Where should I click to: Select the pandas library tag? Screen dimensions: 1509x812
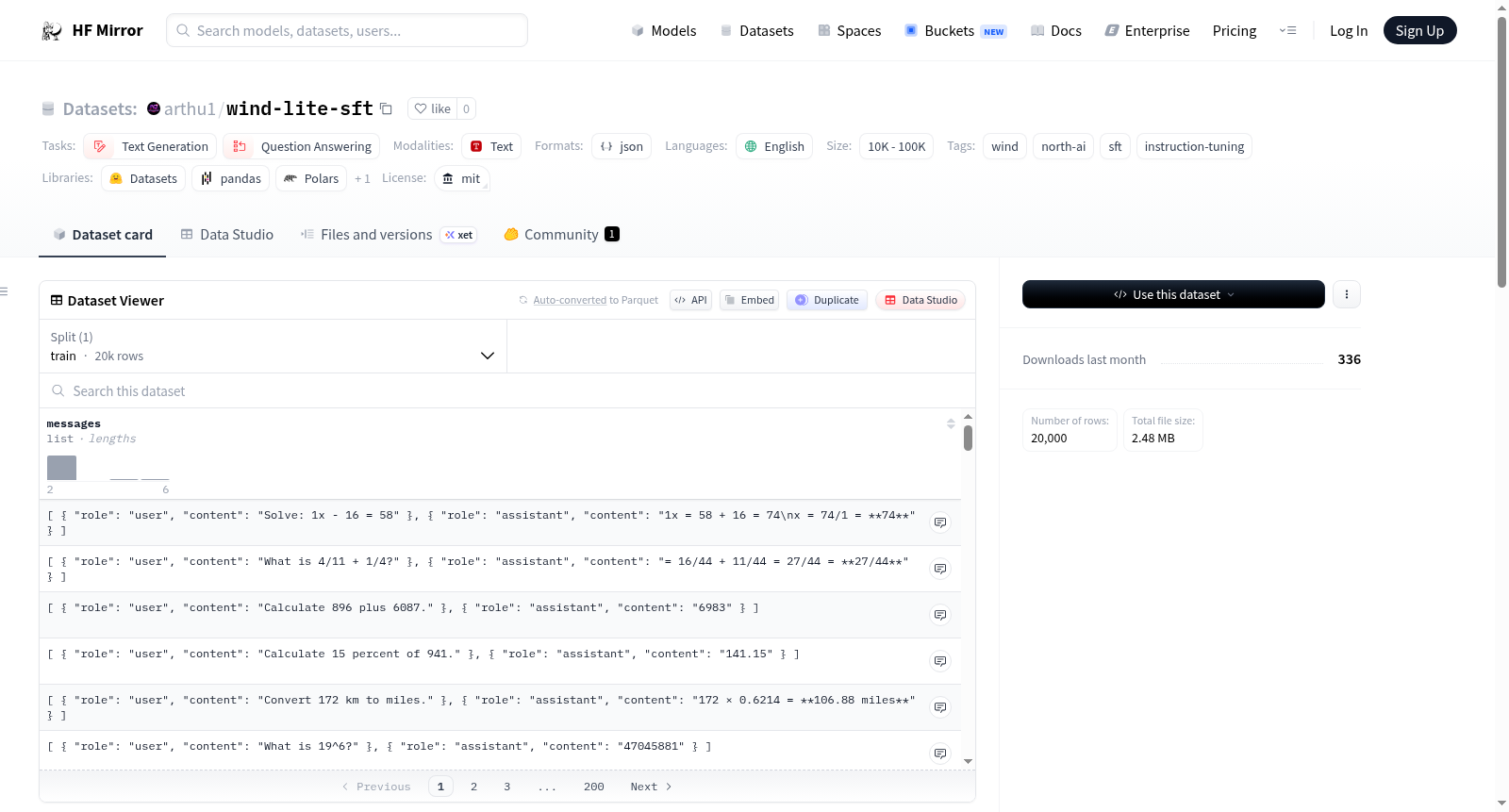(230, 178)
